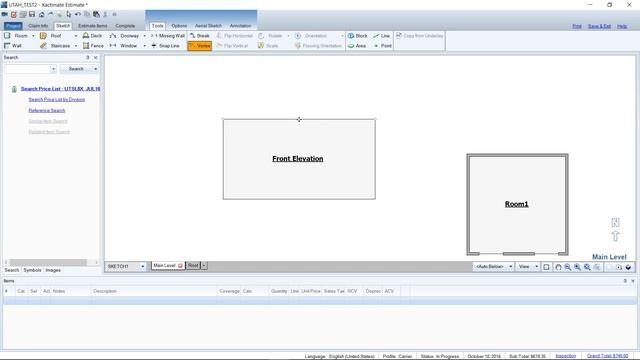
Task: Click the Grand Total link
Action: (607, 356)
